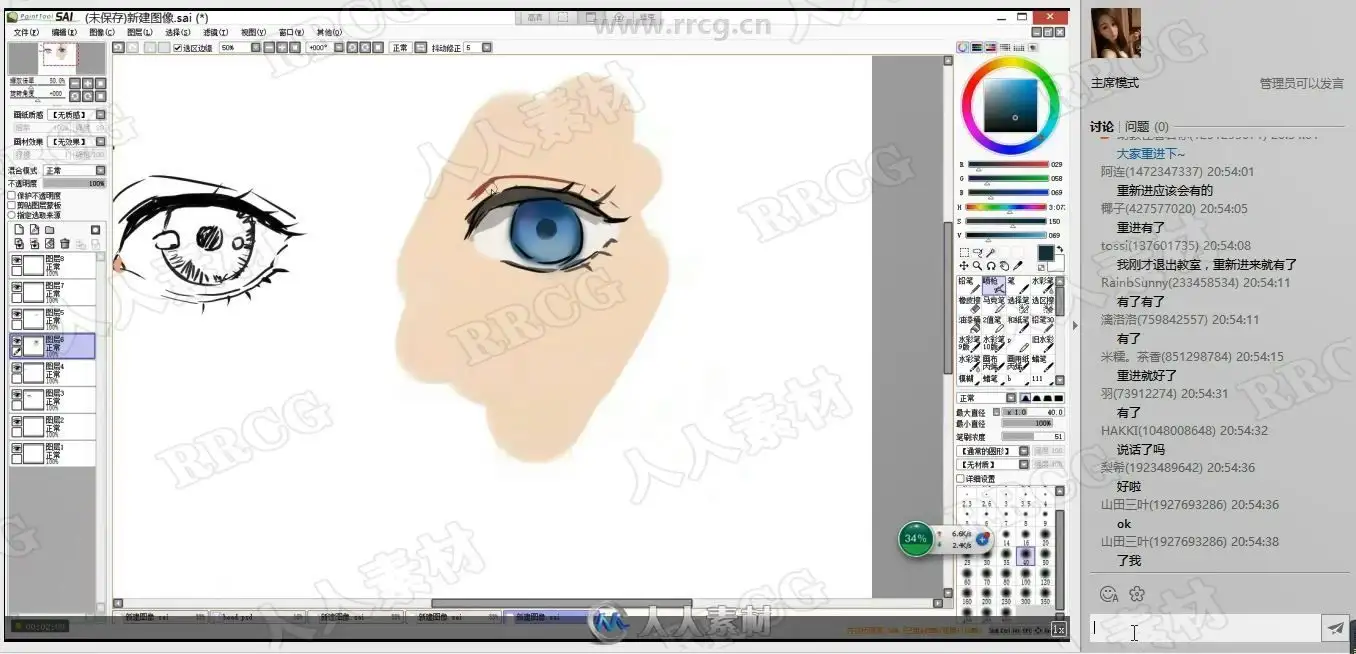Select the eyedropper color picker tool
Screen dimensions: 1356x654
coord(1018,266)
